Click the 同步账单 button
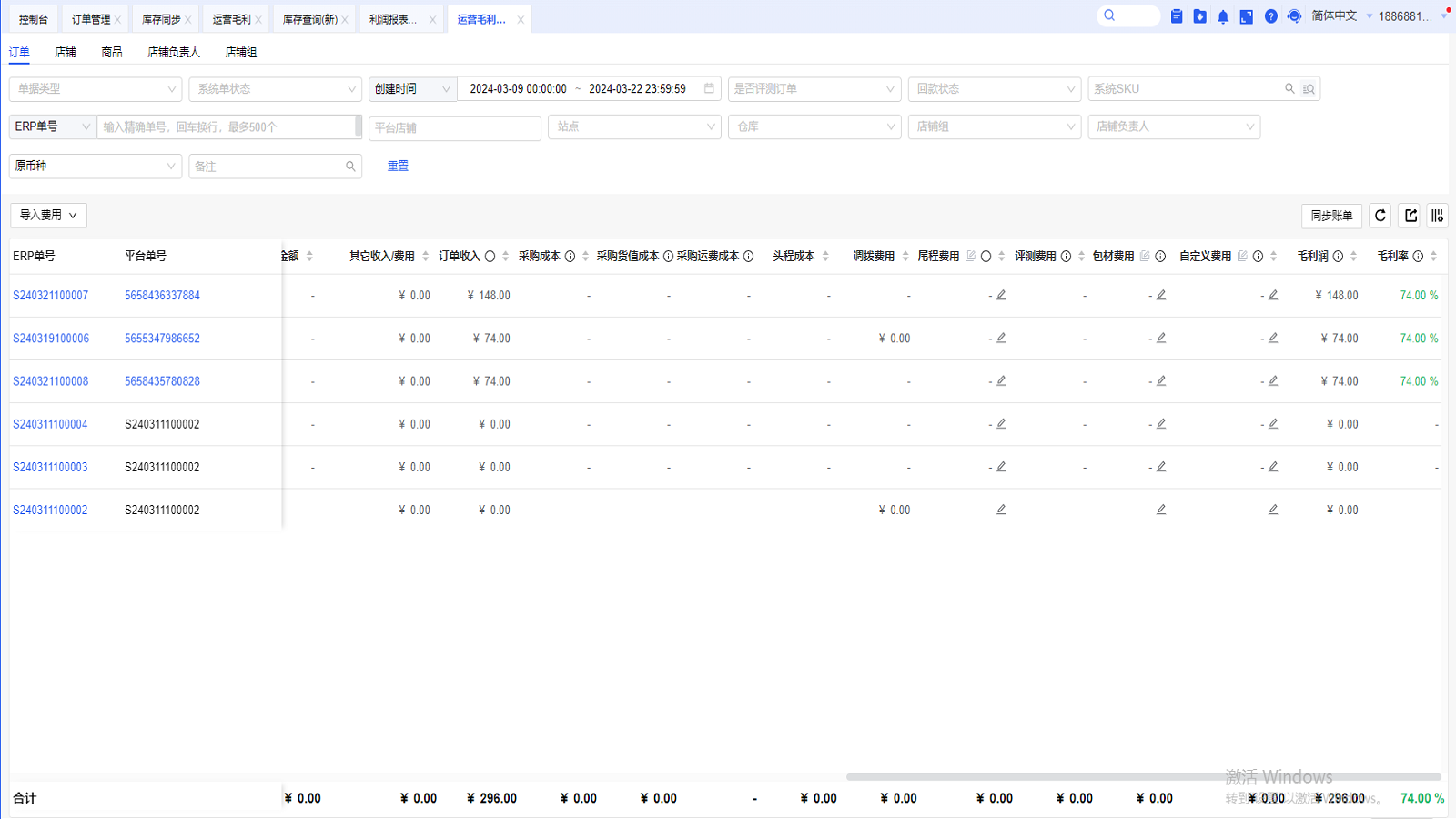 coord(1331,216)
